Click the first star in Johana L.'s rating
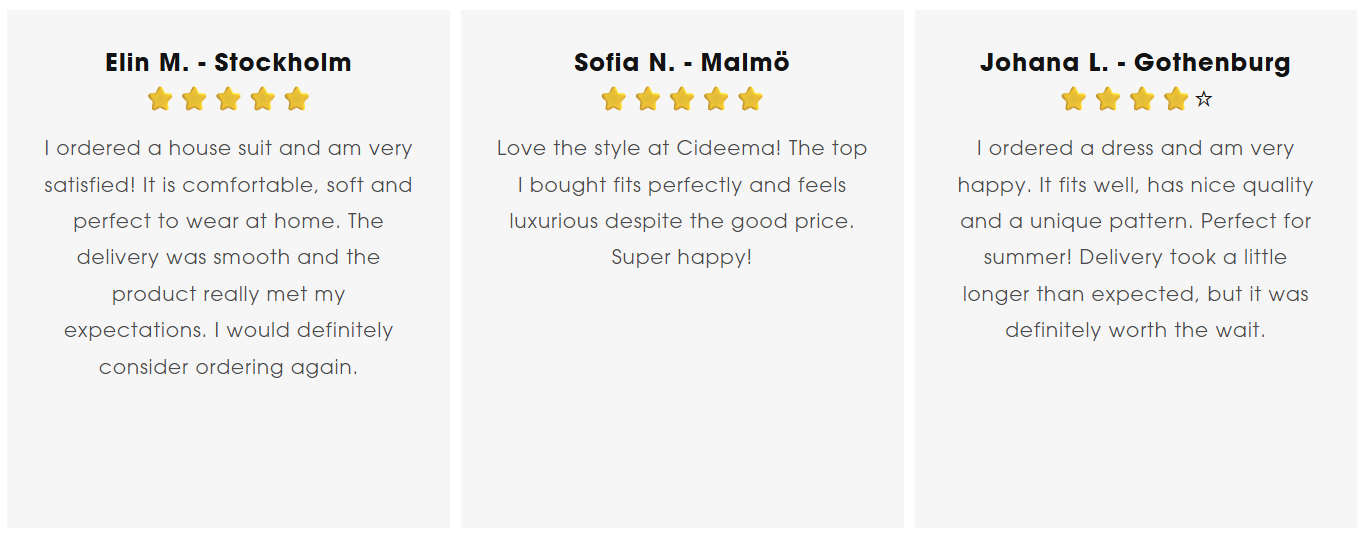 coord(1074,99)
